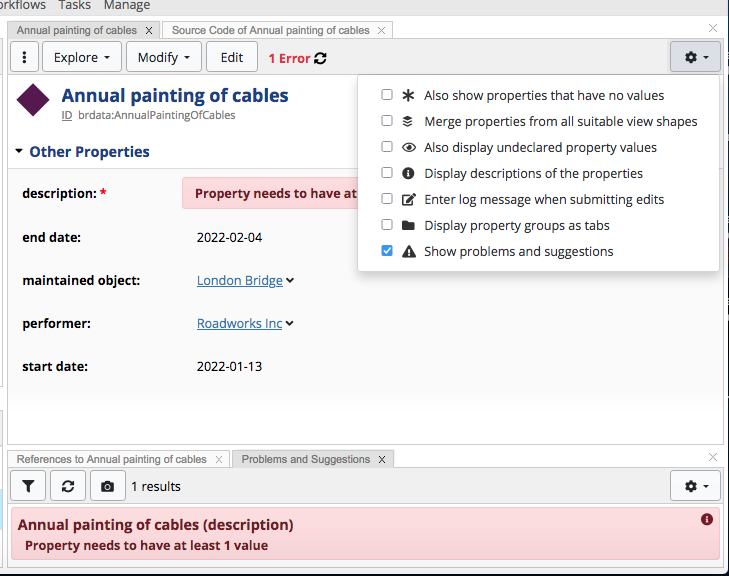This screenshot has width=729, height=576.
Task: Click the refresh icon next to 1 Error
Action: coord(320,58)
